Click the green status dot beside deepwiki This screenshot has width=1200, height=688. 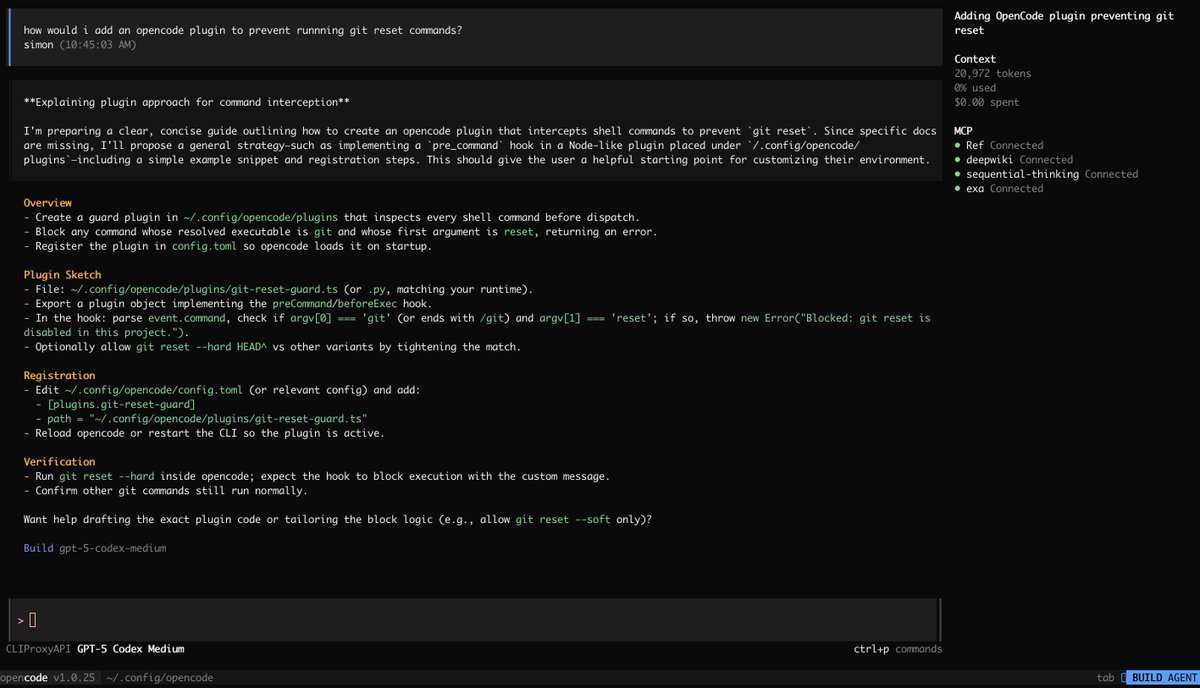[x=958, y=160]
